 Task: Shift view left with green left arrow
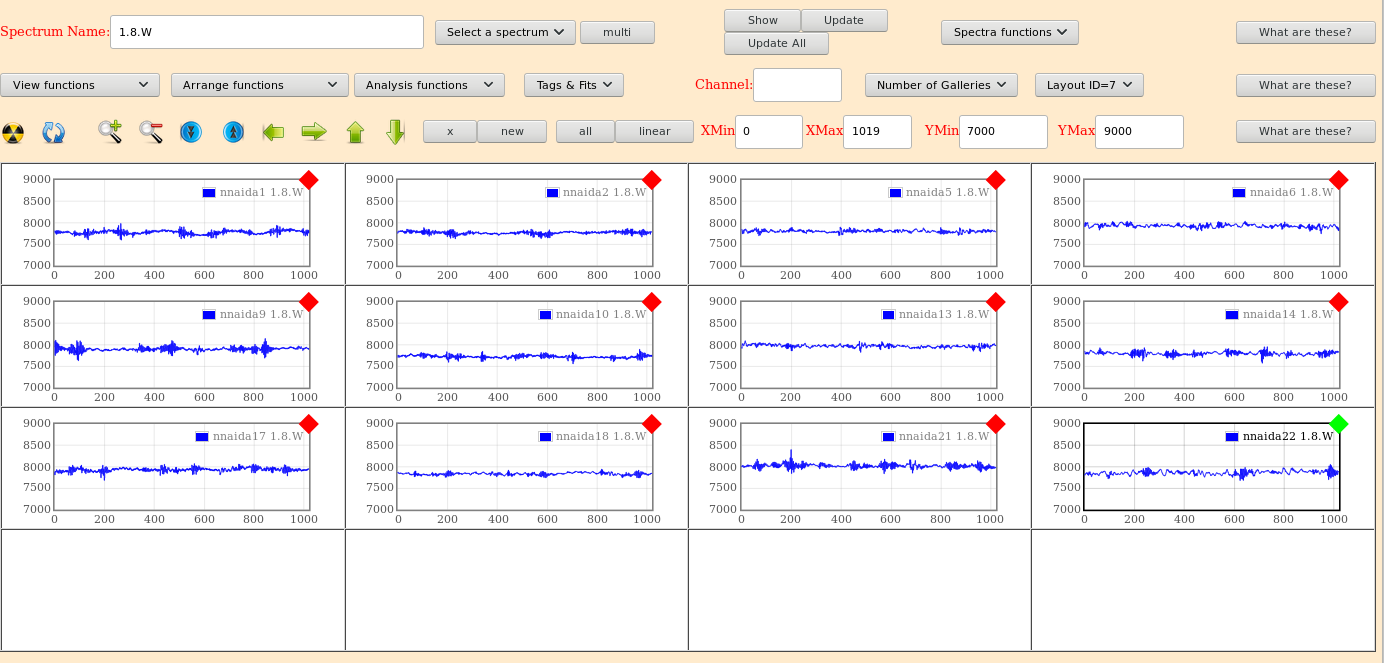coord(273,132)
